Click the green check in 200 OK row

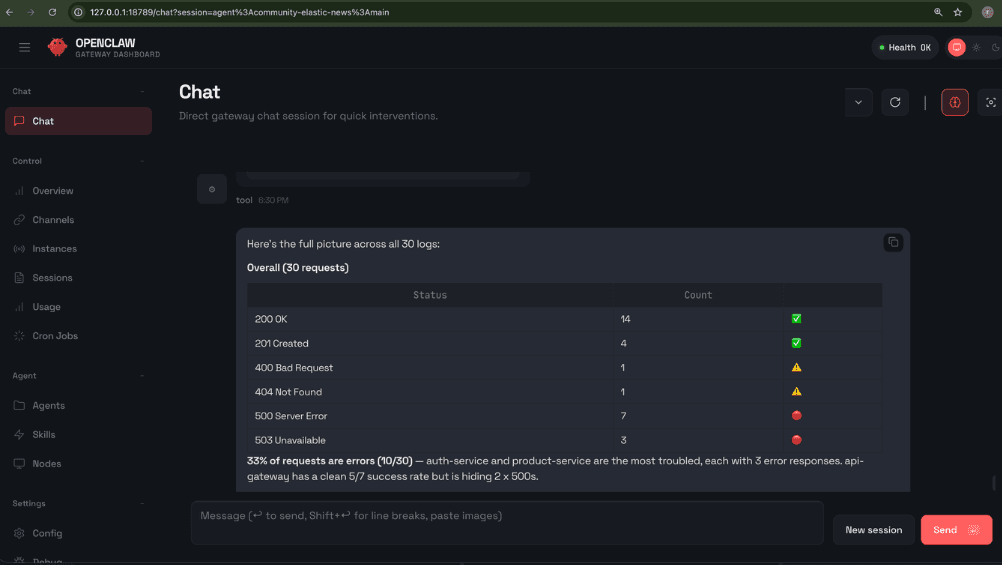point(796,318)
